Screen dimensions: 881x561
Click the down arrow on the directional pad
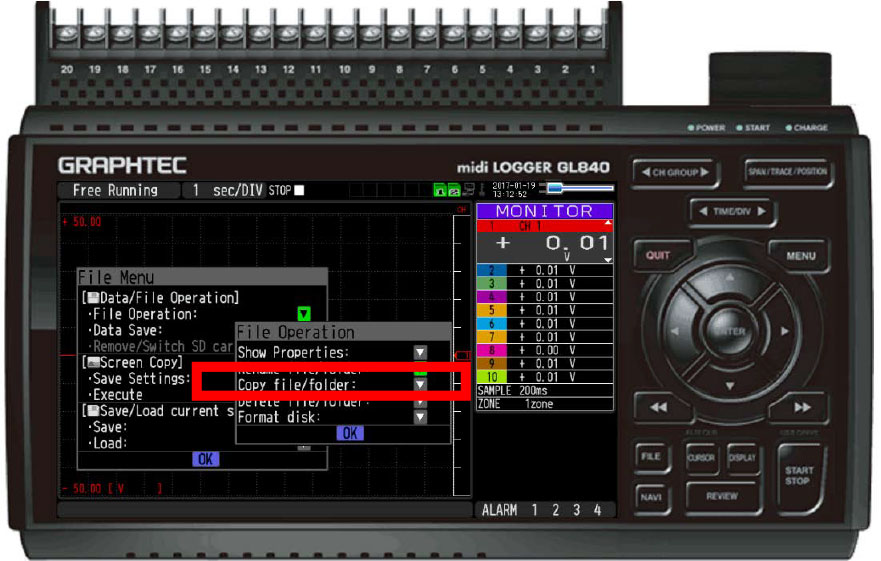[729, 386]
